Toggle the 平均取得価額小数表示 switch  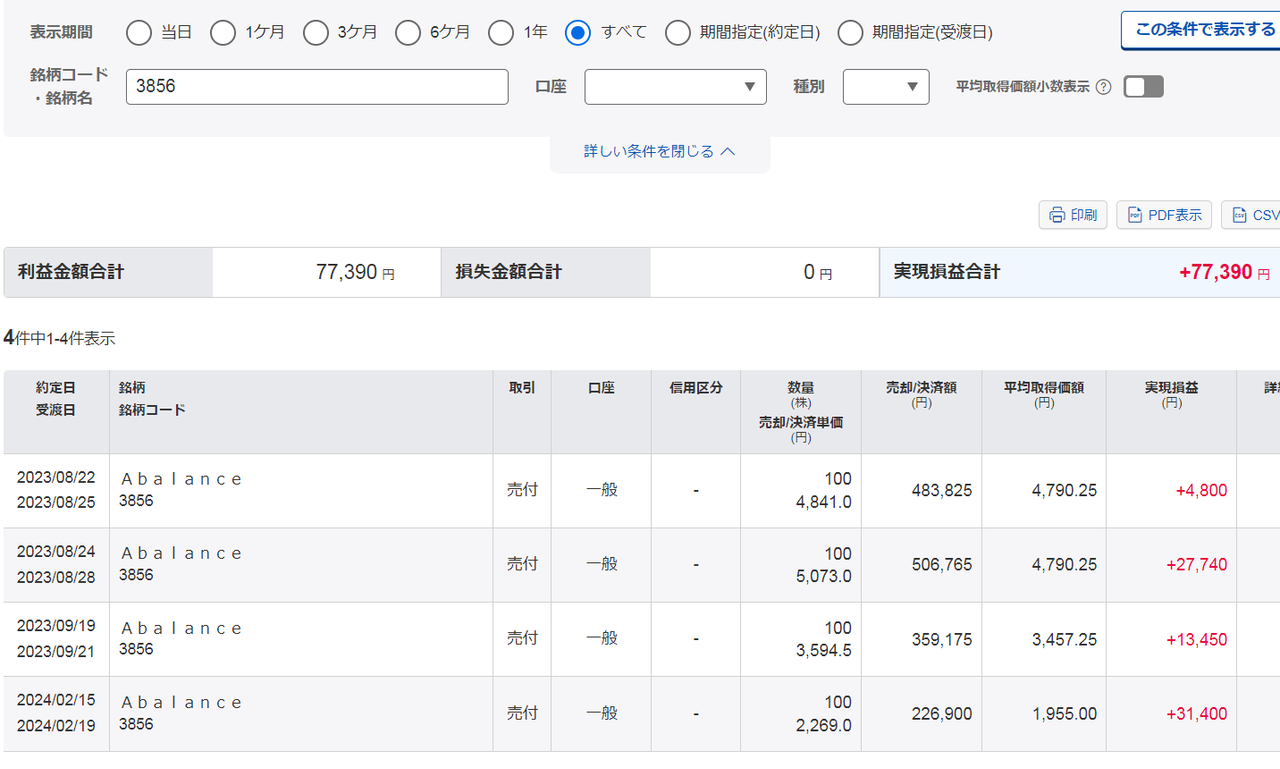click(x=1143, y=87)
